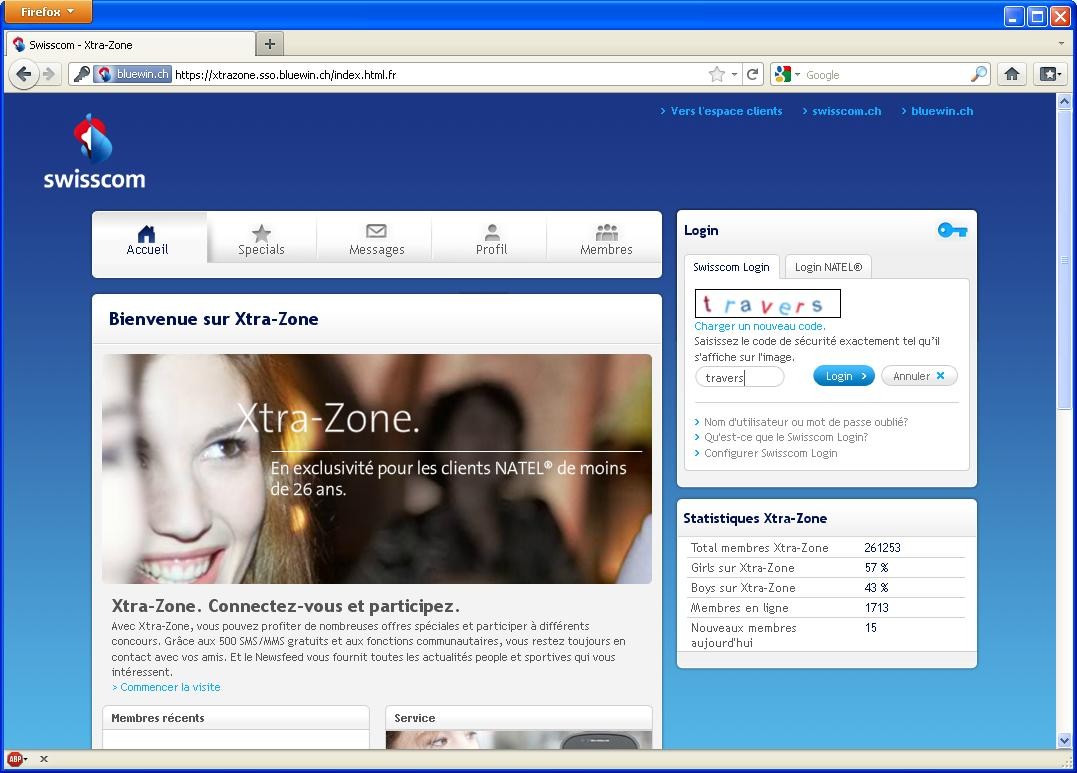Open the search engine selector dropdown
The image size is (1077, 773).
click(797, 73)
